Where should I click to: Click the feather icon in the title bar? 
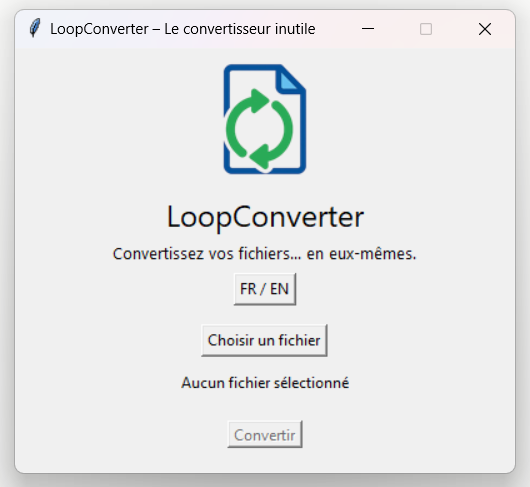(34, 28)
